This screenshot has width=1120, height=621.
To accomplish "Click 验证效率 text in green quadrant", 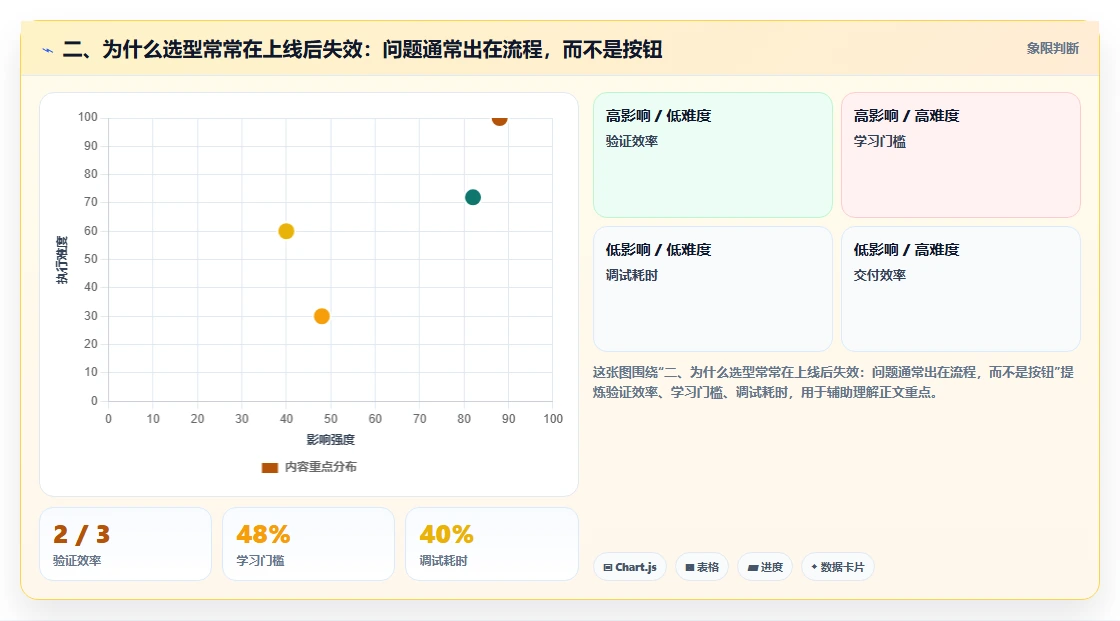I will pyautogui.click(x=631, y=141).
